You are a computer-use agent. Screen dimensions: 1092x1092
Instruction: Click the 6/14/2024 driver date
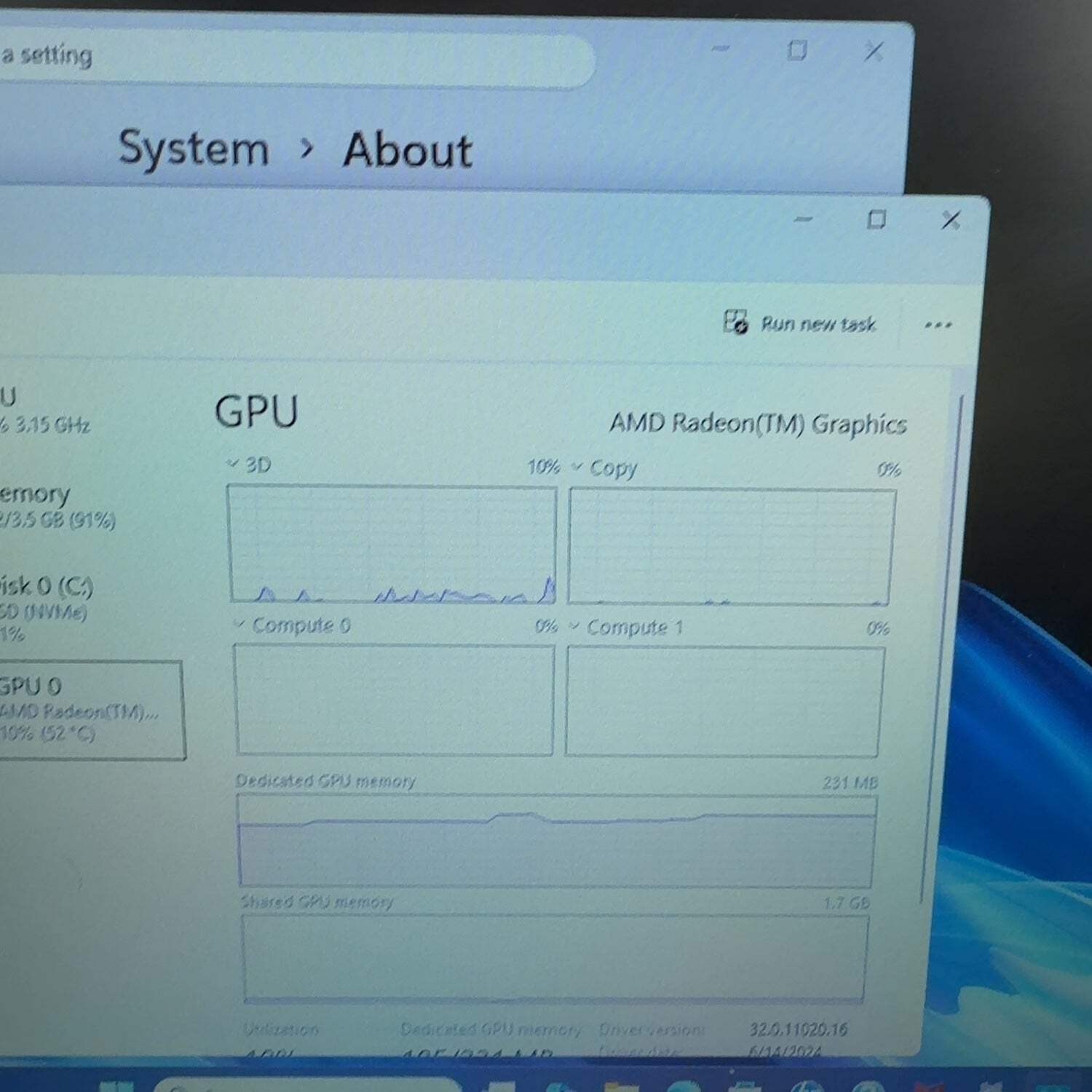pos(785,1051)
